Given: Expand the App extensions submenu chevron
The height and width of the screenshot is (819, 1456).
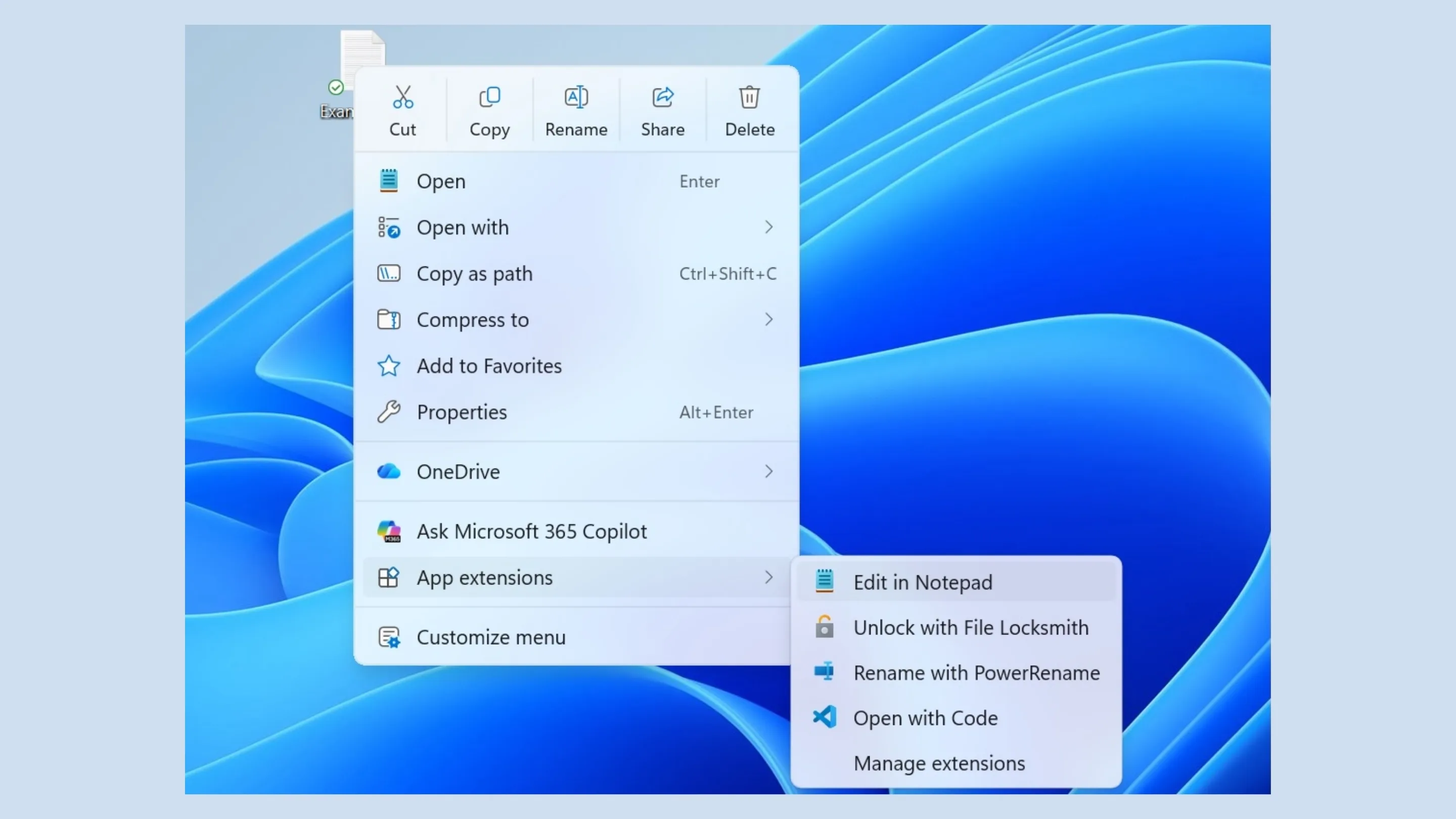Looking at the screenshot, I should (x=768, y=577).
